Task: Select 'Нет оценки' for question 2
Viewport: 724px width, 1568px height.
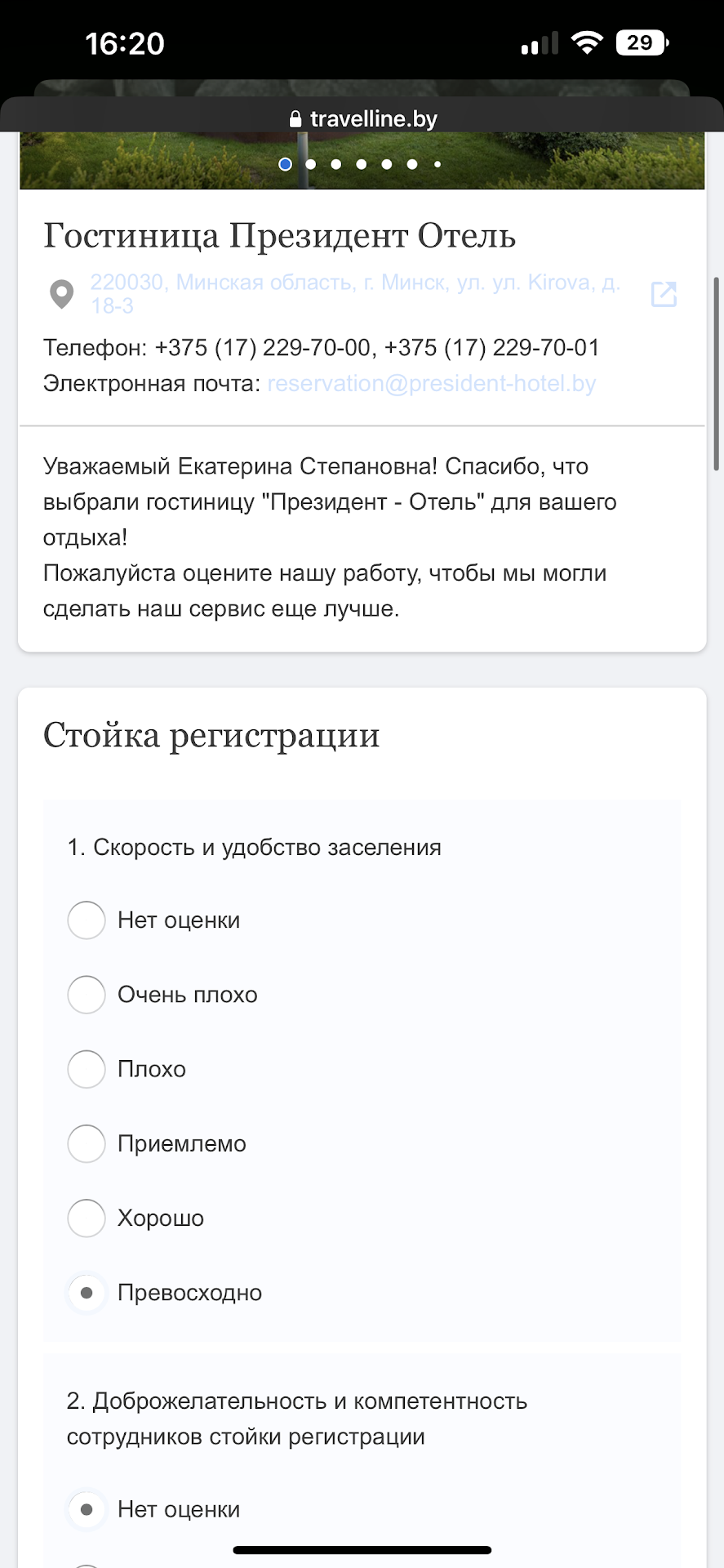Action: pyautogui.click(x=87, y=1509)
